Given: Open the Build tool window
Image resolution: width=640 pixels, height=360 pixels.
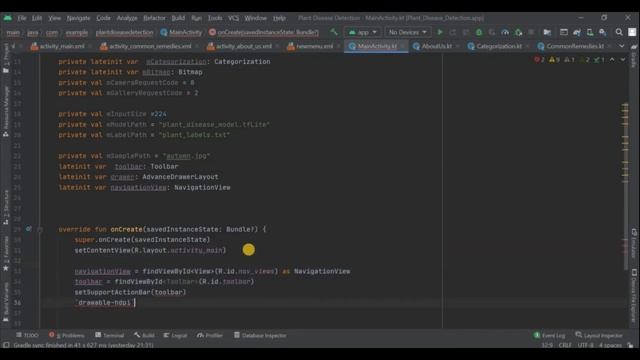Looking at the screenshot, I should click(x=144, y=335).
